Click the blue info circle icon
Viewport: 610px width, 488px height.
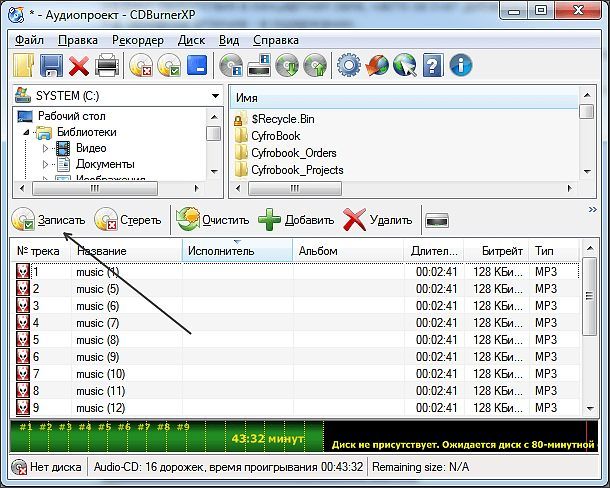tap(461, 65)
